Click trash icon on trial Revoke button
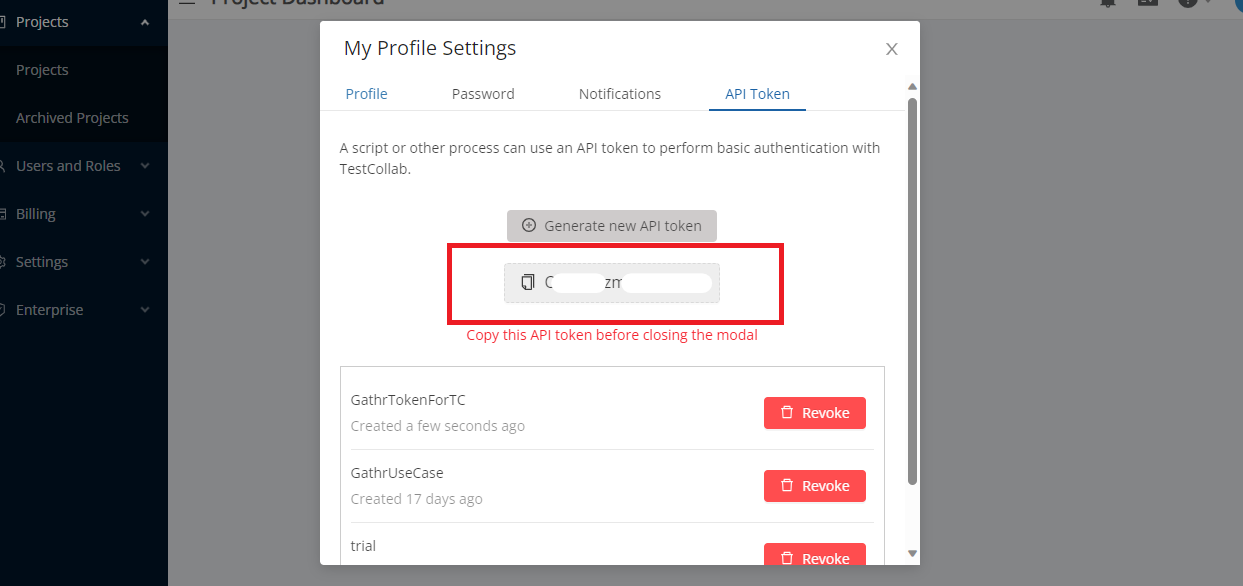This screenshot has height=586, width=1243. pyautogui.click(x=787, y=558)
